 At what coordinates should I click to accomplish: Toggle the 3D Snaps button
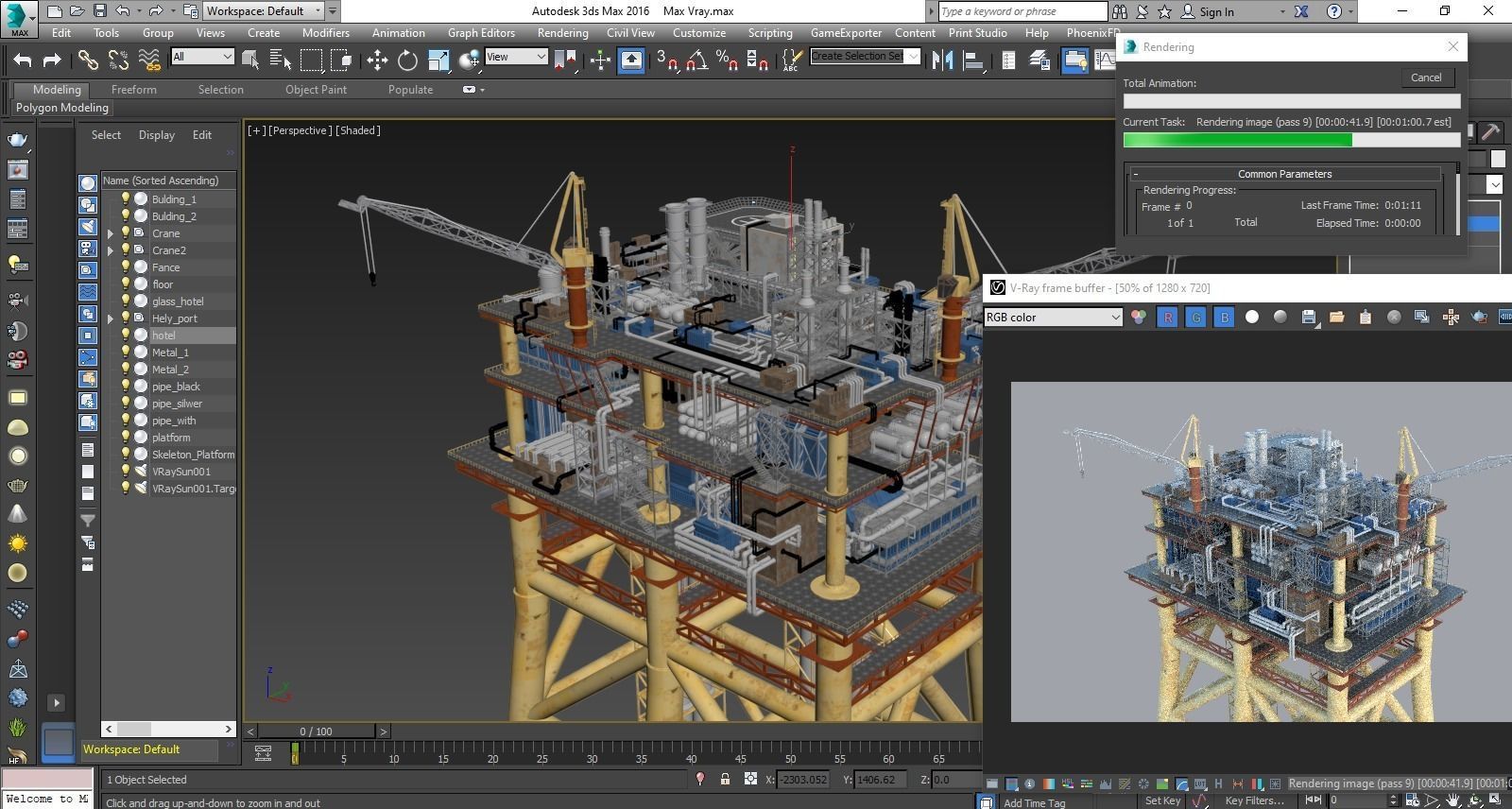(x=667, y=60)
